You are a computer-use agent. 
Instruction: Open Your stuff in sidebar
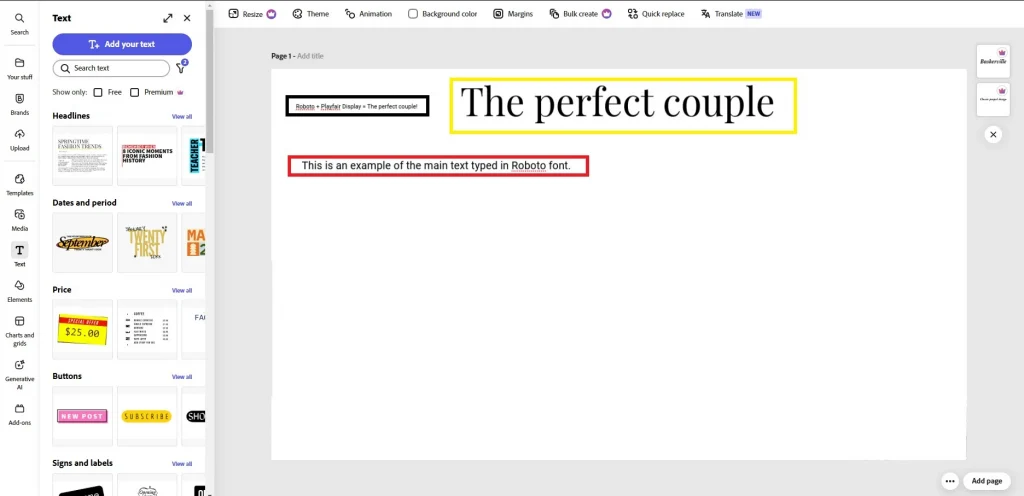coord(20,69)
